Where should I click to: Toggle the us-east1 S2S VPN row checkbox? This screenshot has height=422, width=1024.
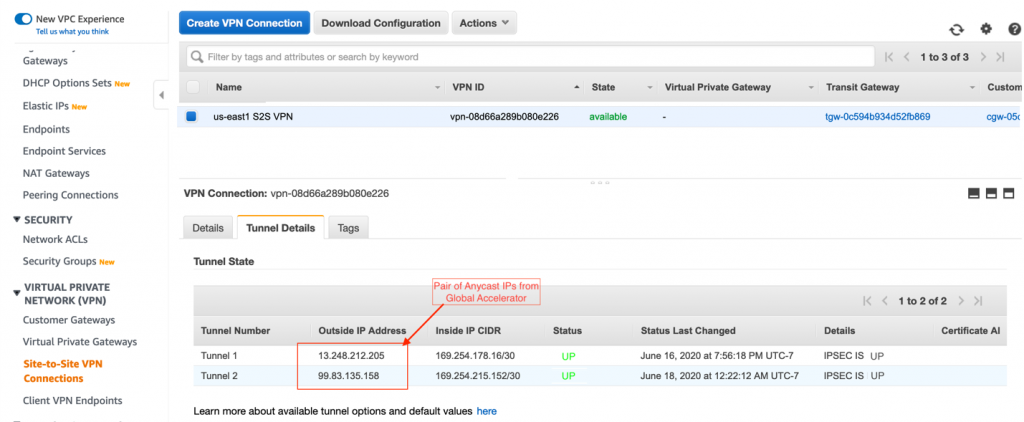tap(191, 117)
